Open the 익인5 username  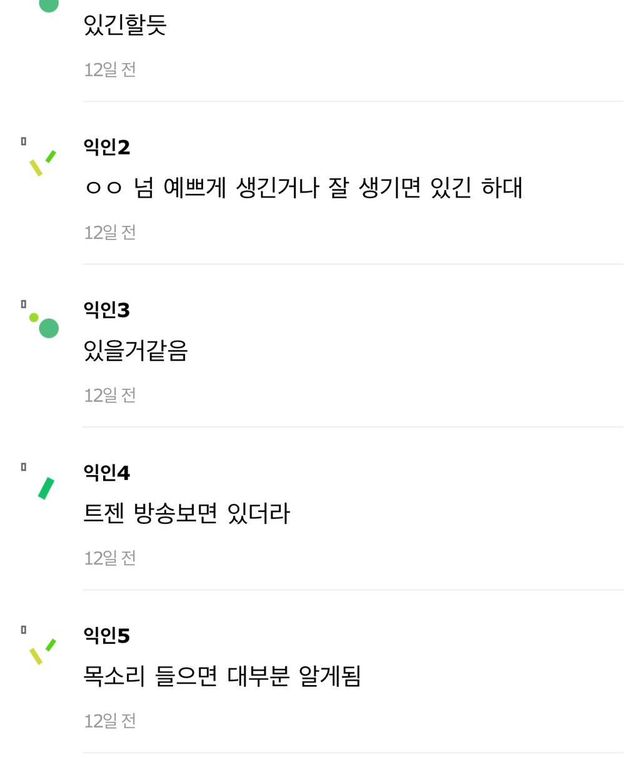click(x=107, y=636)
